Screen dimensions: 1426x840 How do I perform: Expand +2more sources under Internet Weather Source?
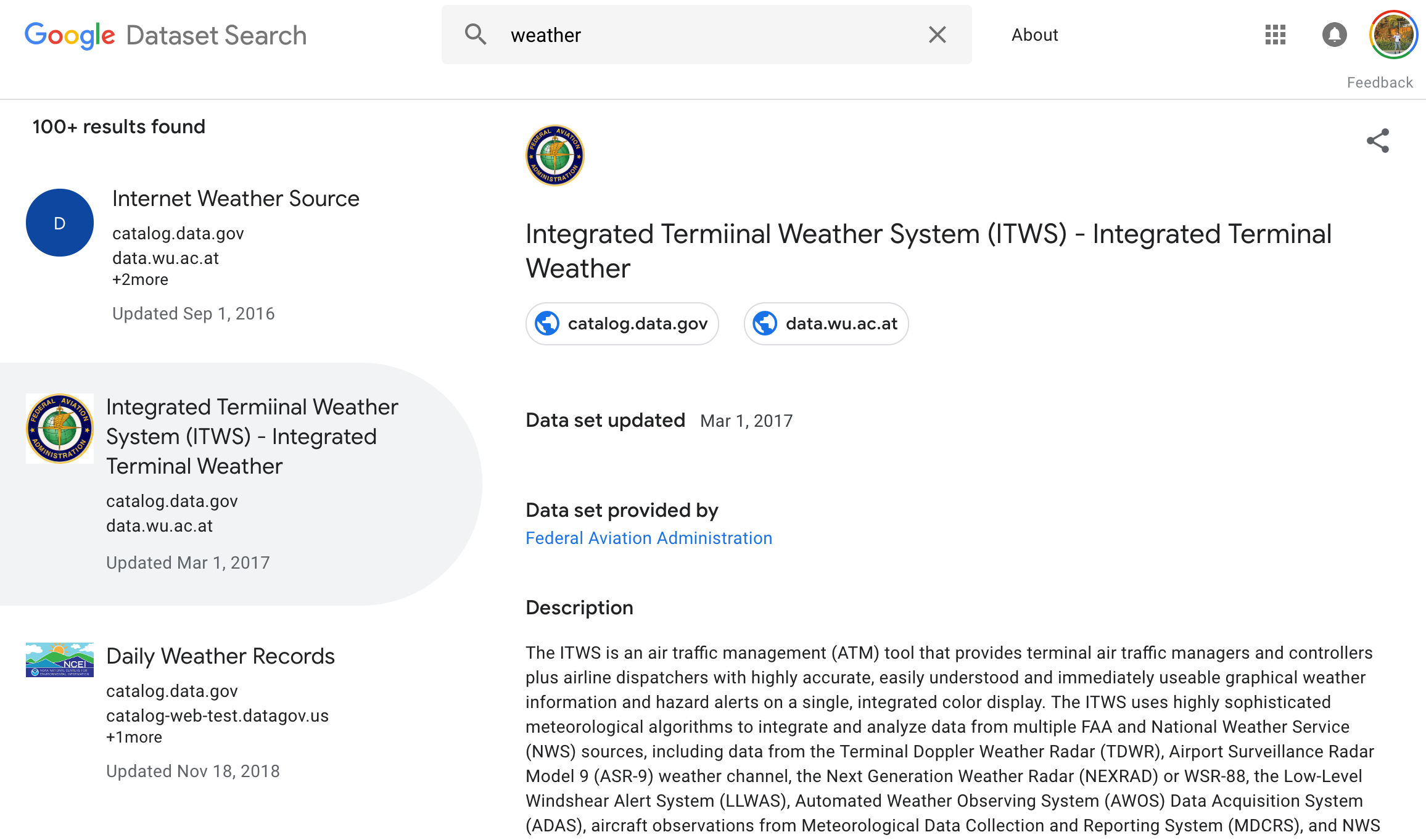pyautogui.click(x=140, y=279)
